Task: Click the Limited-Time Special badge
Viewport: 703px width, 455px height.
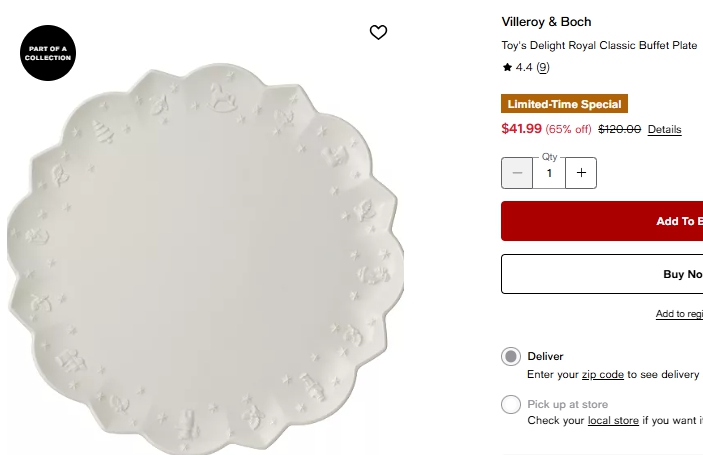Action: click(564, 104)
